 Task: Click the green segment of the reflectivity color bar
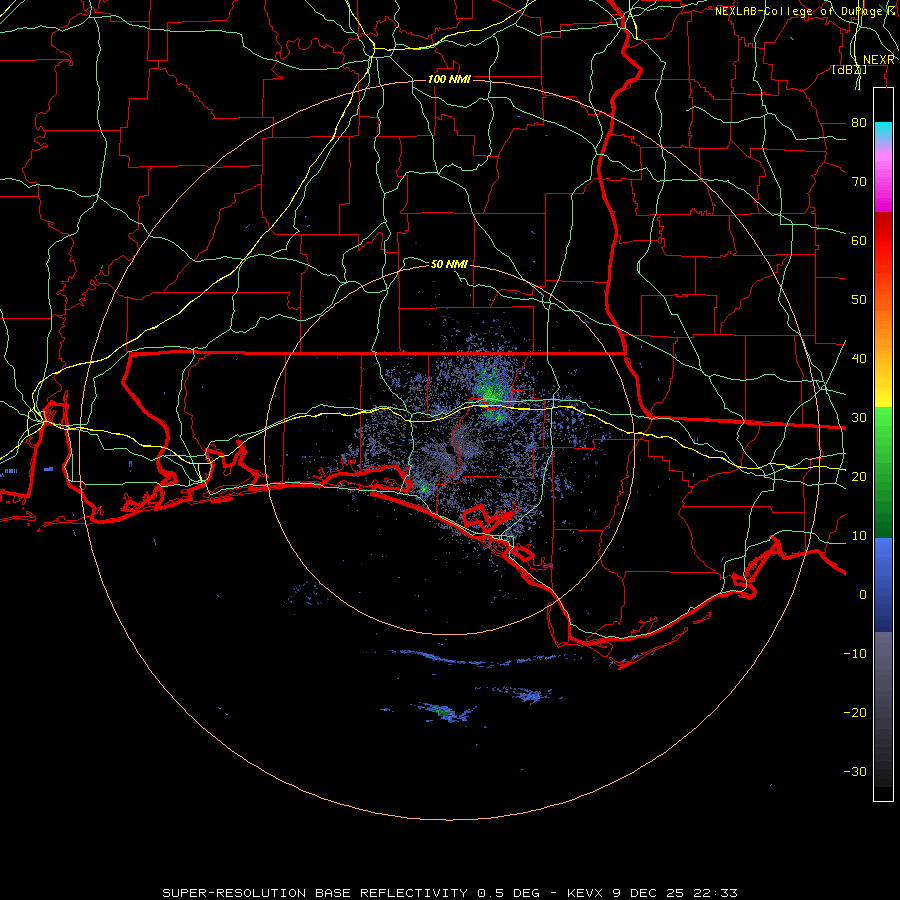coord(883,472)
